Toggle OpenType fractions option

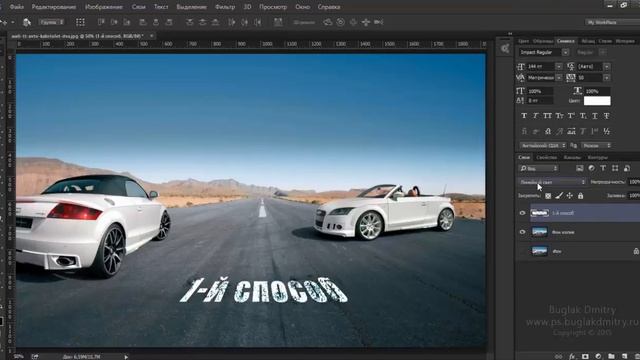[x=607, y=131]
